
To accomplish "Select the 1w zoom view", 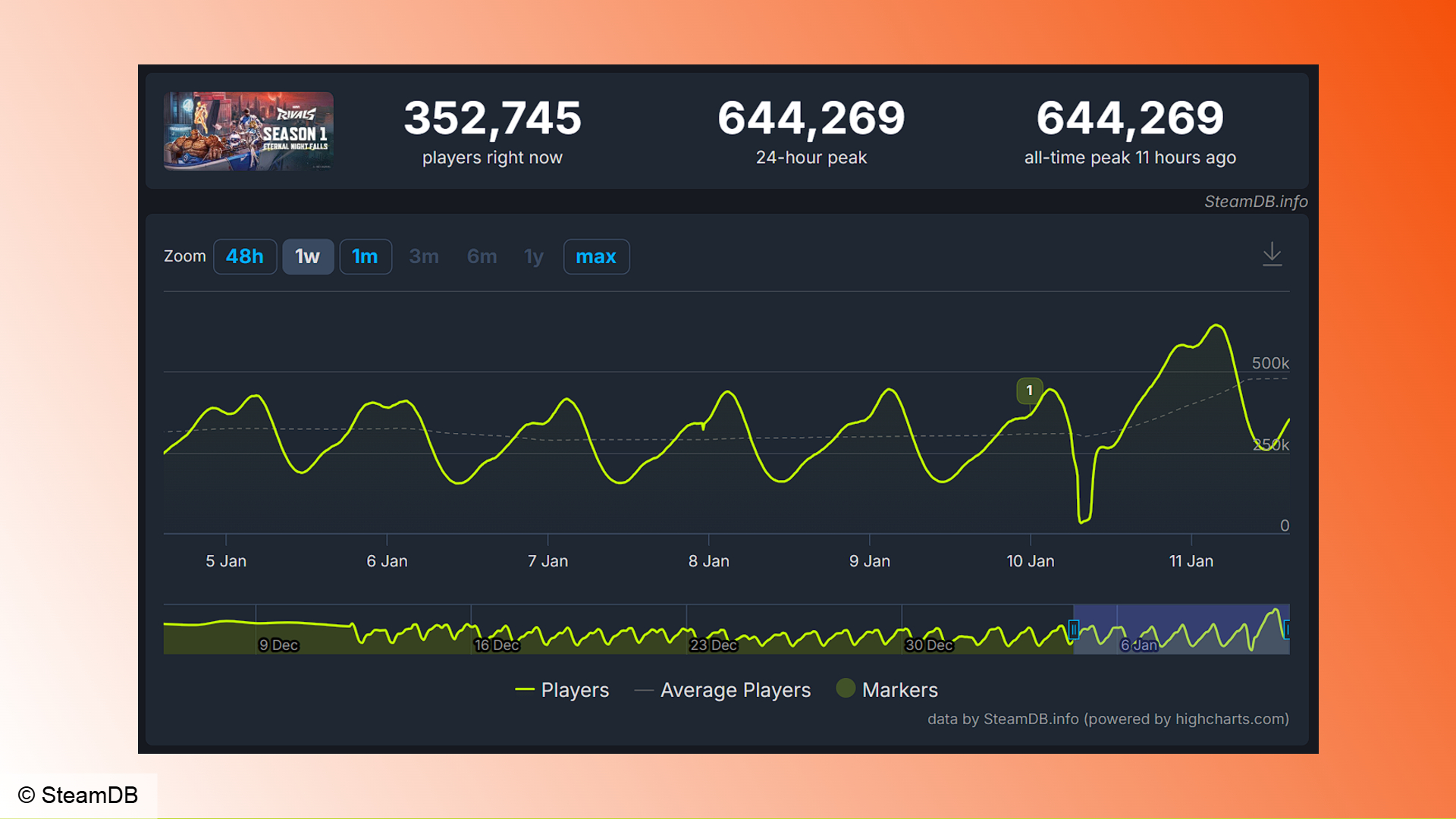I will tap(308, 257).
